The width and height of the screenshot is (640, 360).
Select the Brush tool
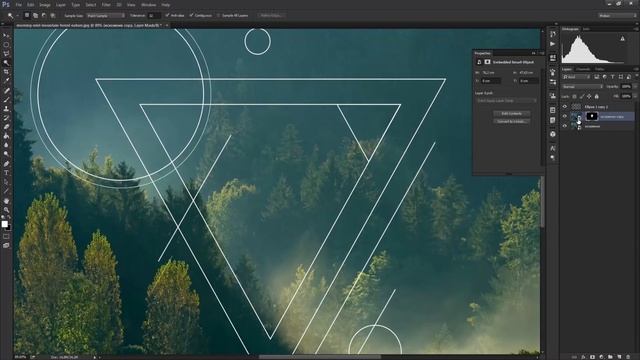pos(6,100)
